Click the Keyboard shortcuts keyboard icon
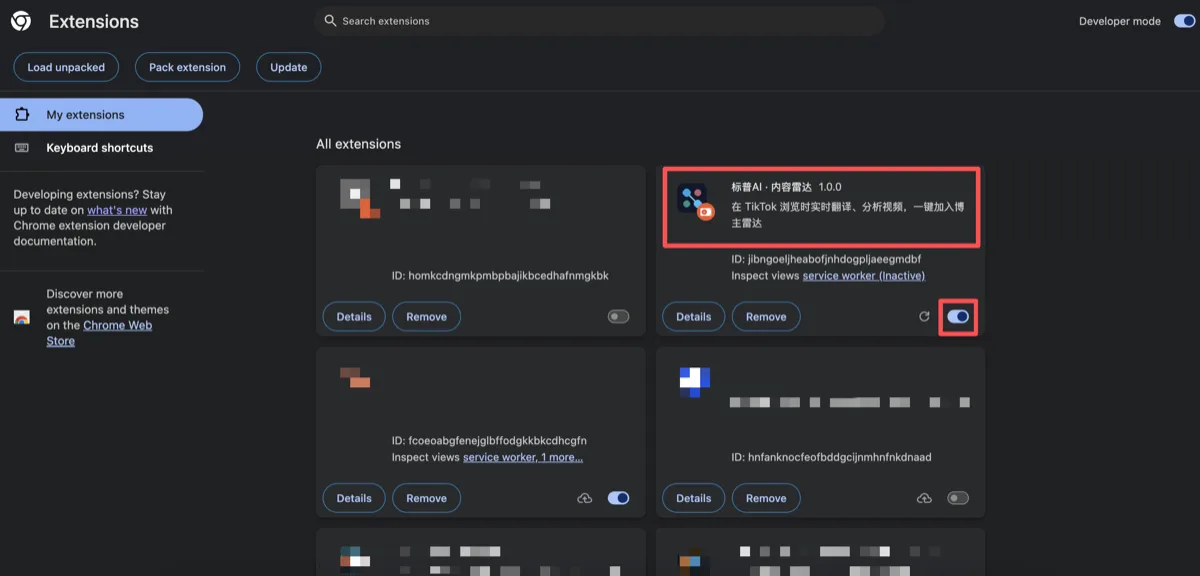This screenshot has height=576, width=1200. pos(22,148)
